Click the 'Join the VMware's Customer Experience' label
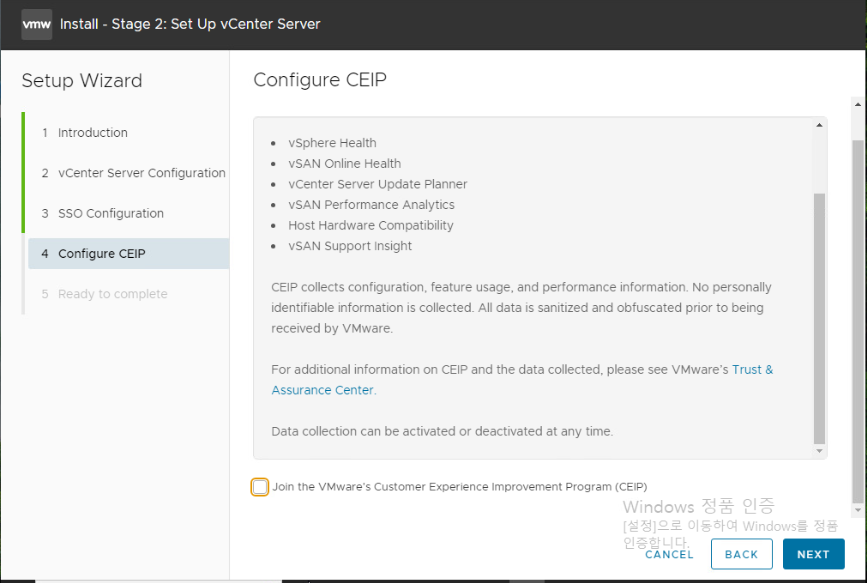 [x=459, y=487]
